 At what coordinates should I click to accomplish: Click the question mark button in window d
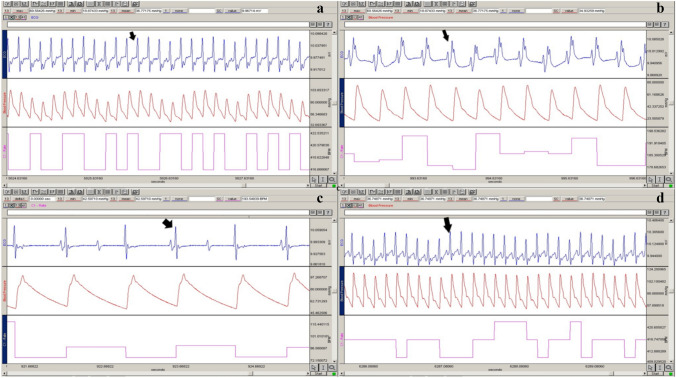click(x=665, y=212)
